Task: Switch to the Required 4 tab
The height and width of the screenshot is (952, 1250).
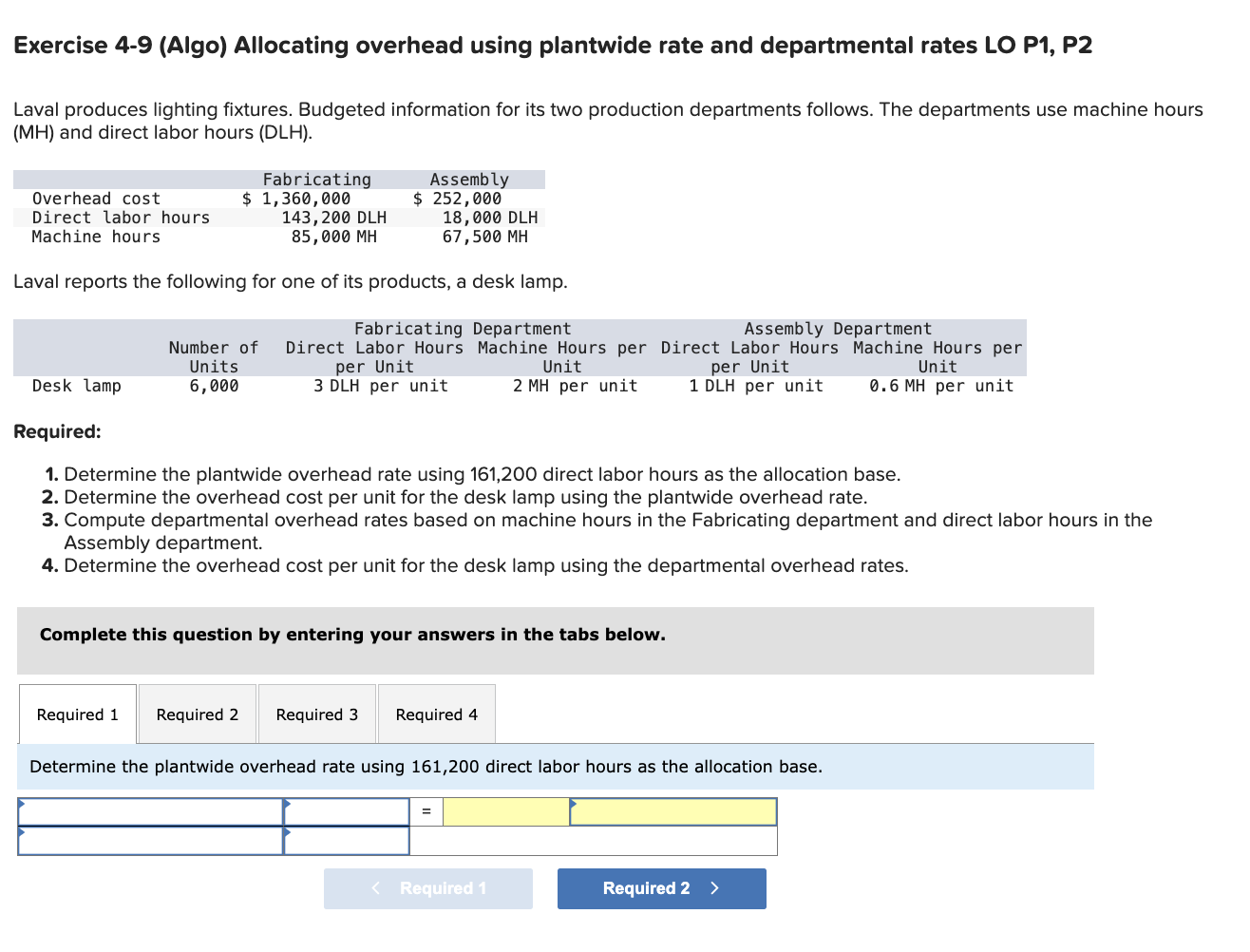Action: [436, 714]
